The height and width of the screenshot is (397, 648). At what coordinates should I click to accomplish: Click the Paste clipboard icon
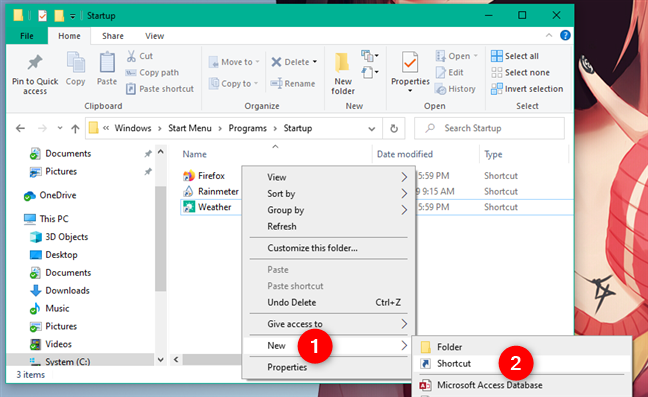(x=107, y=63)
